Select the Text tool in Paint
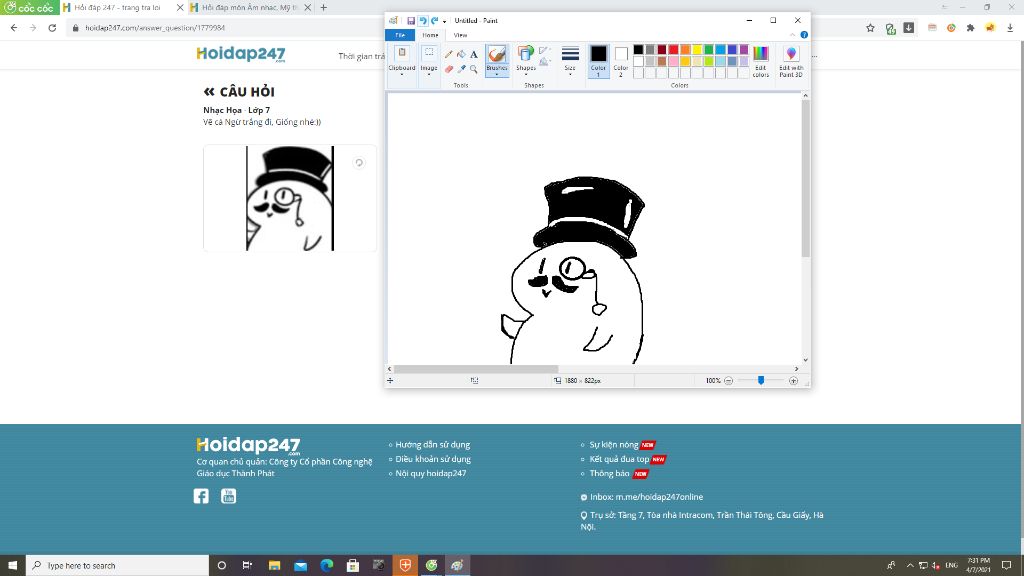 (473, 54)
